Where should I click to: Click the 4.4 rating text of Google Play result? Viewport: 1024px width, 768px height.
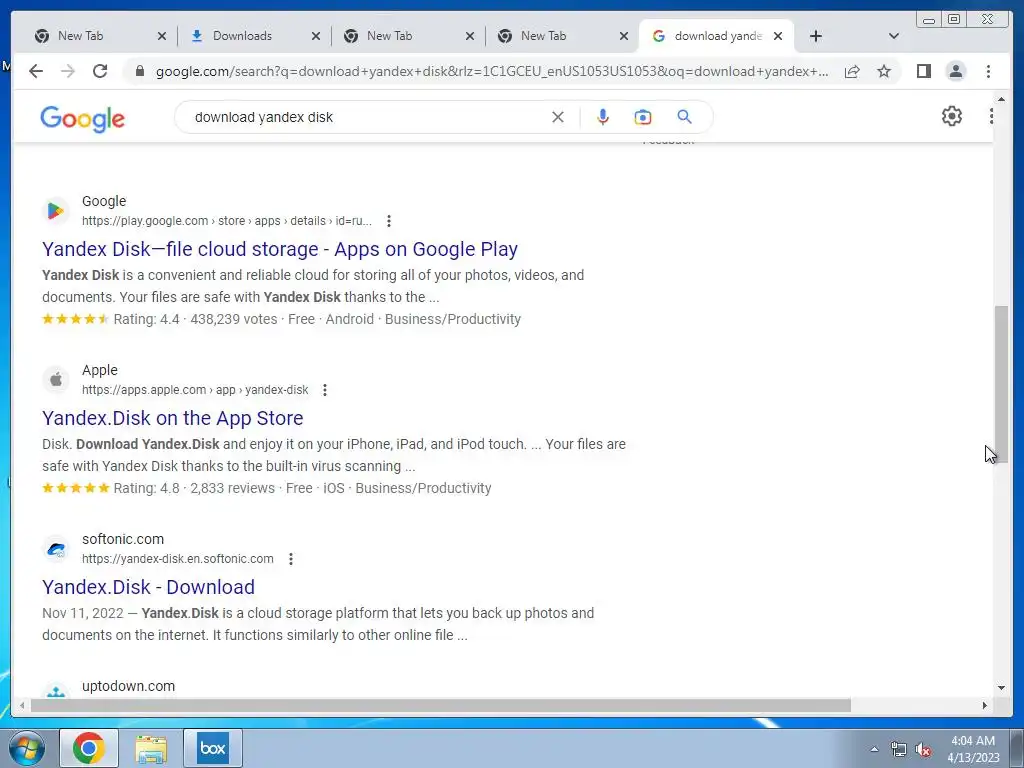[146, 319]
